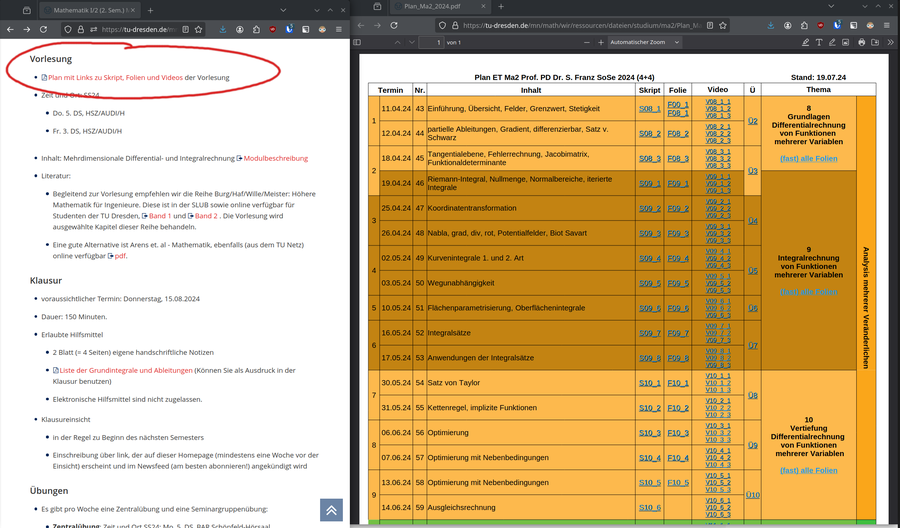This screenshot has height=528, width=900.
Task: Click 'Ausgleichsrechnung' cell in PDF table
Action: click(x=531, y=507)
